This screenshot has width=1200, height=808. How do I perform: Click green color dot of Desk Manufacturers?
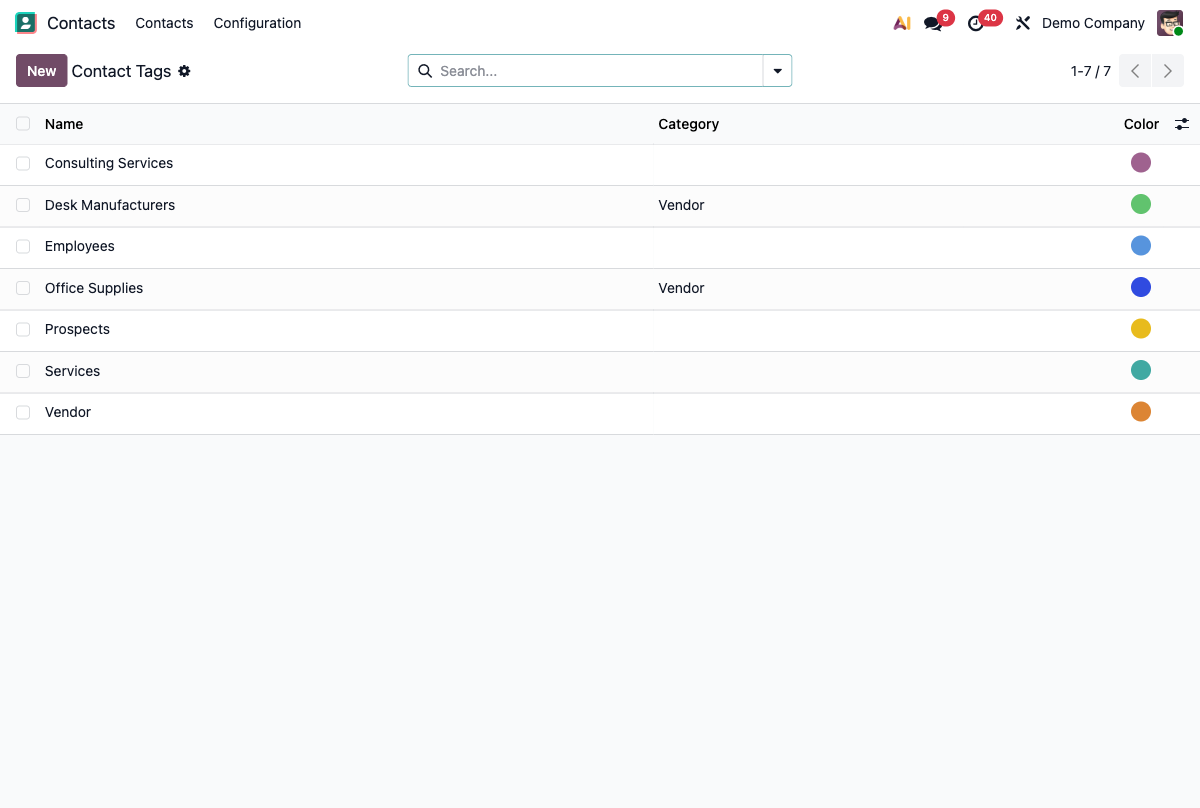coord(1141,204)
